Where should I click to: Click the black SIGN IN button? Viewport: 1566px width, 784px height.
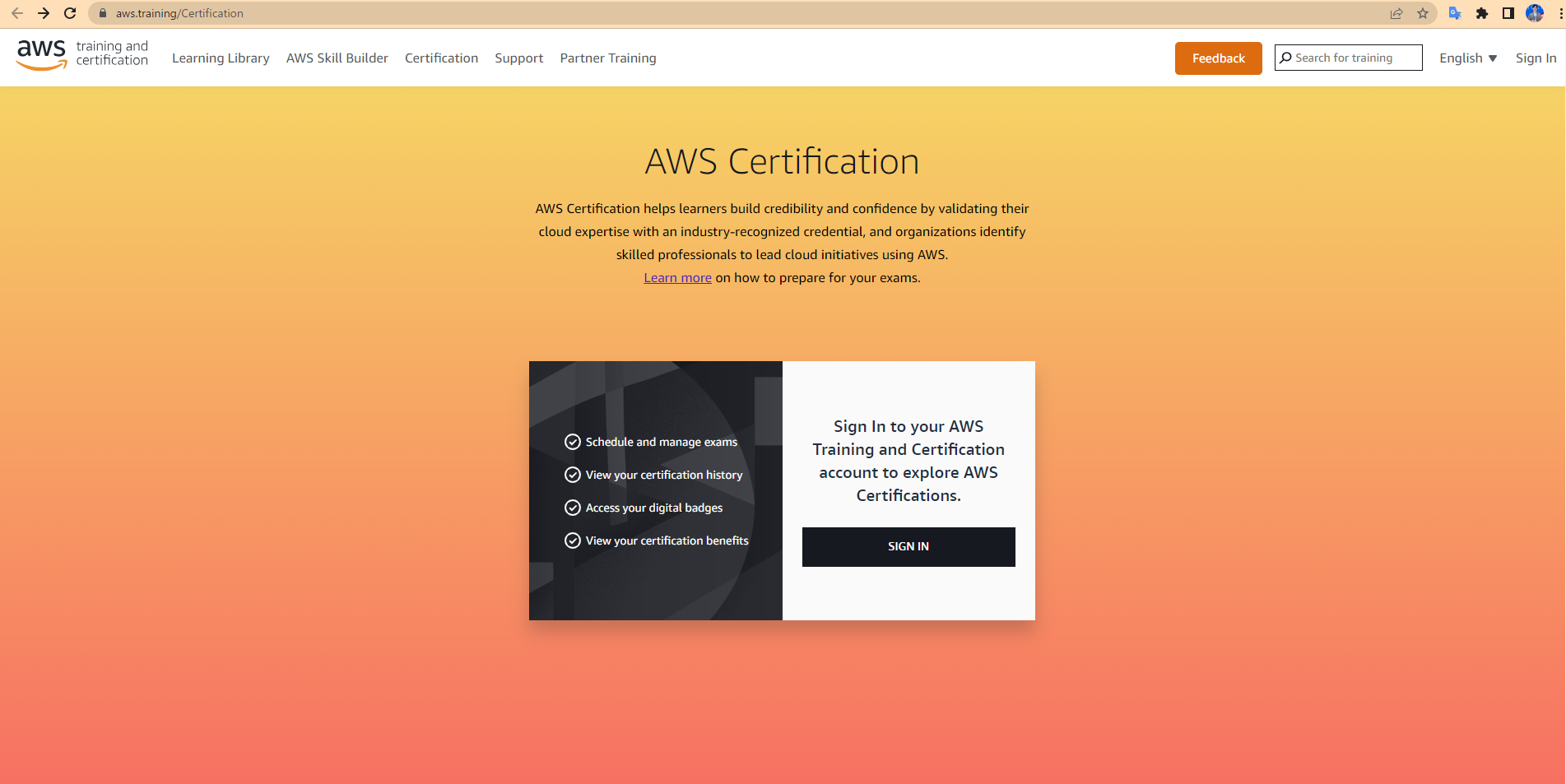point(908,547)
